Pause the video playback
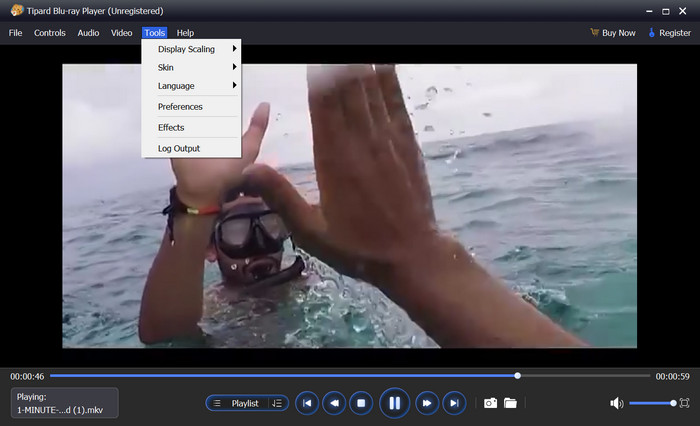700x426 pixels. (x=394, y=403)
